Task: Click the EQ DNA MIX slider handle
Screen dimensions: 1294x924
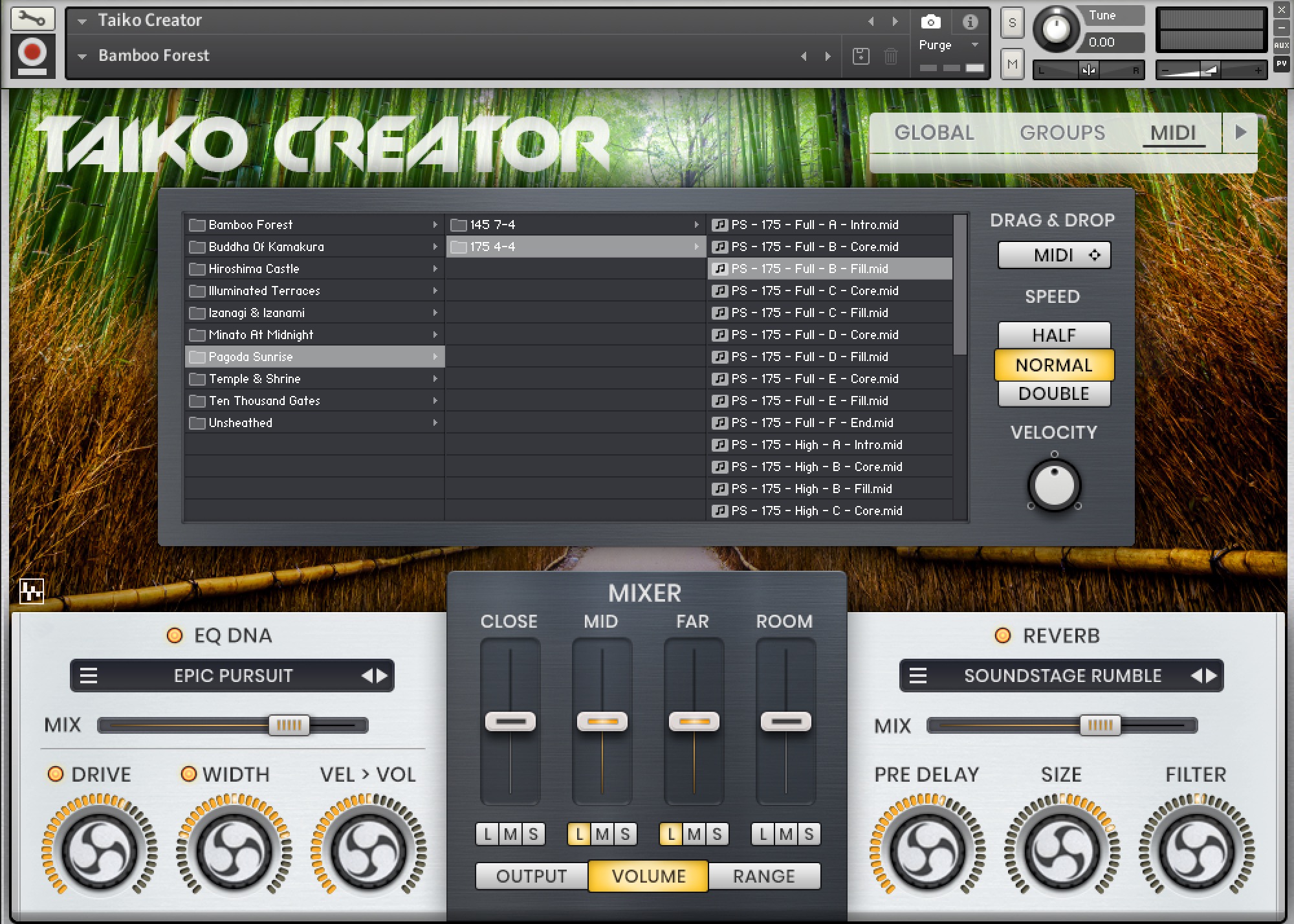Action: click(x=289, y=725)
